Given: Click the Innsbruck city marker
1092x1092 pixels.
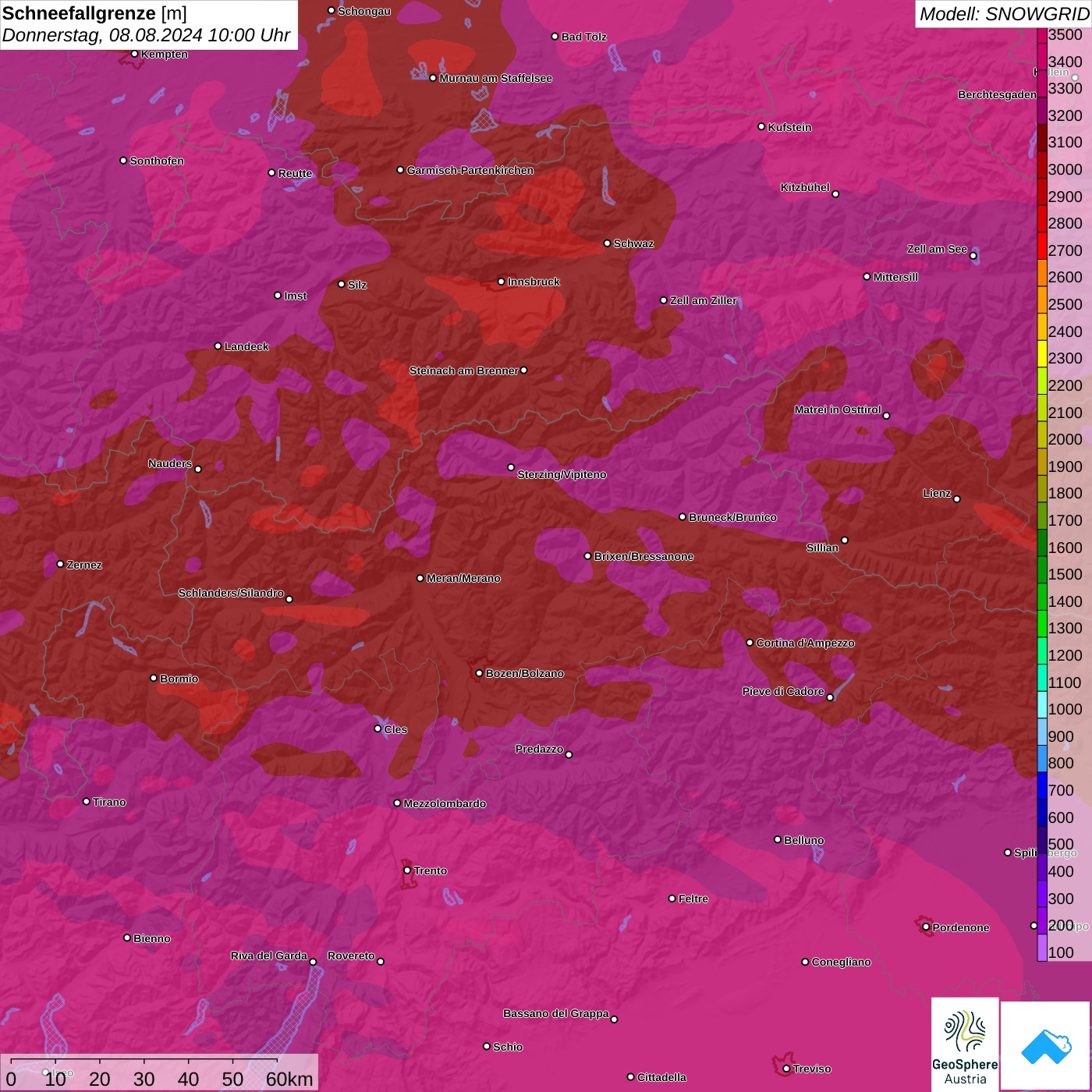Looking at the screenshot, I should 502,282.
